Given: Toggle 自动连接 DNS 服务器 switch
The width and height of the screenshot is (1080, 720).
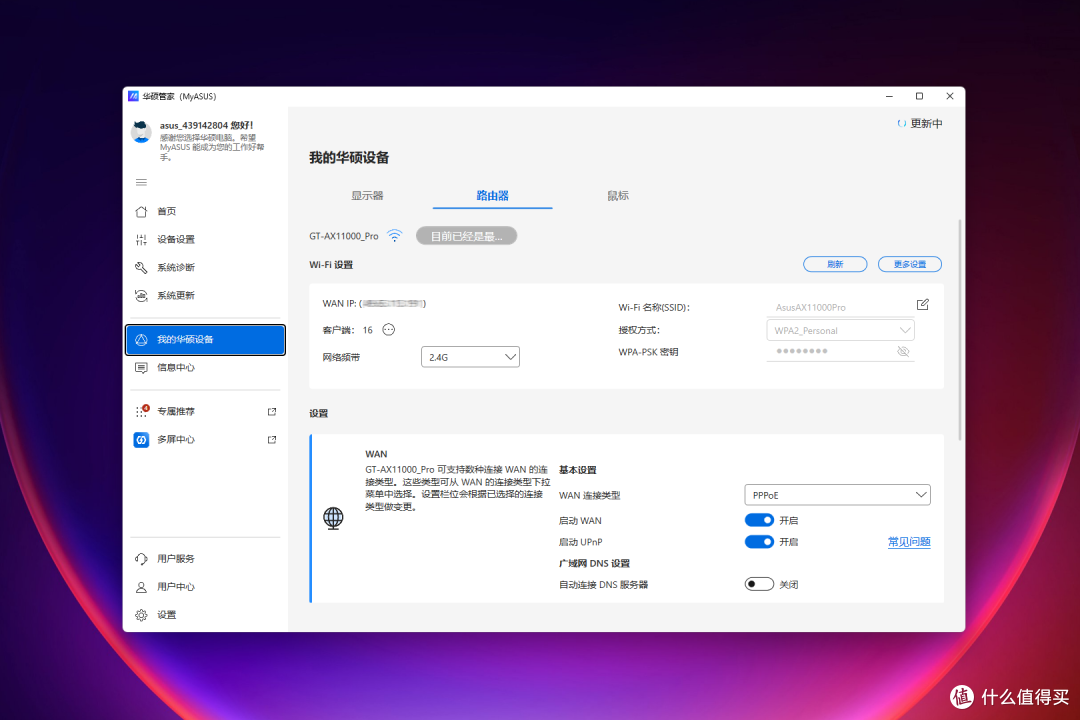Looking at the screenshot, I should 759,584.
